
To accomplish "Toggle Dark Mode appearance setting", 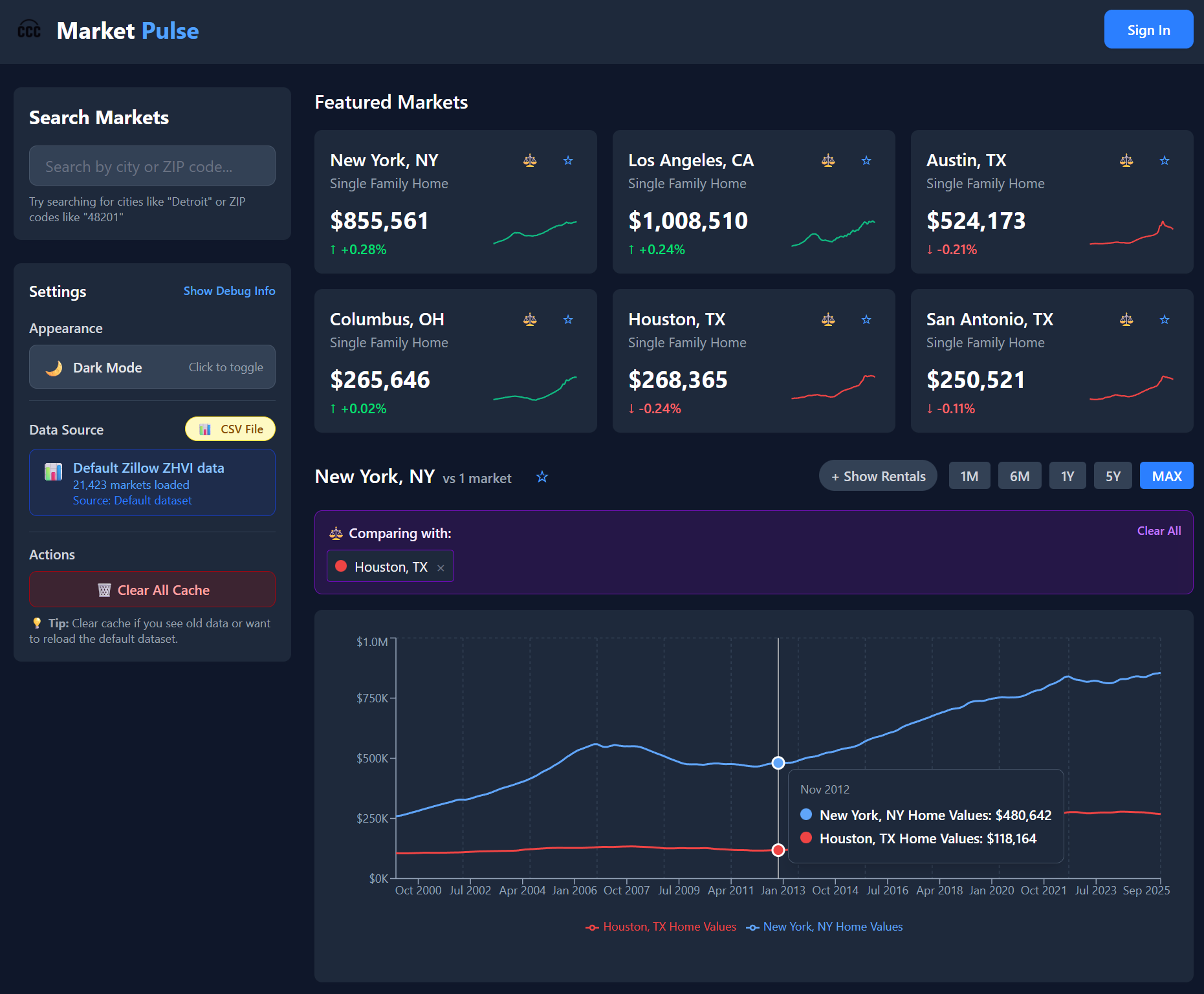I will 152,367.
